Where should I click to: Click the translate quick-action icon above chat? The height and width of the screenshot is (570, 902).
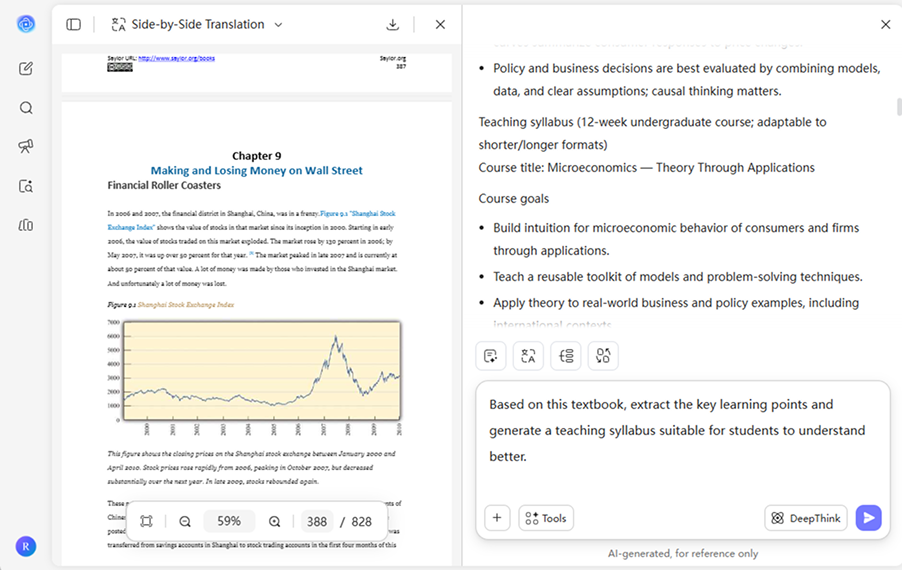[528, 355]
